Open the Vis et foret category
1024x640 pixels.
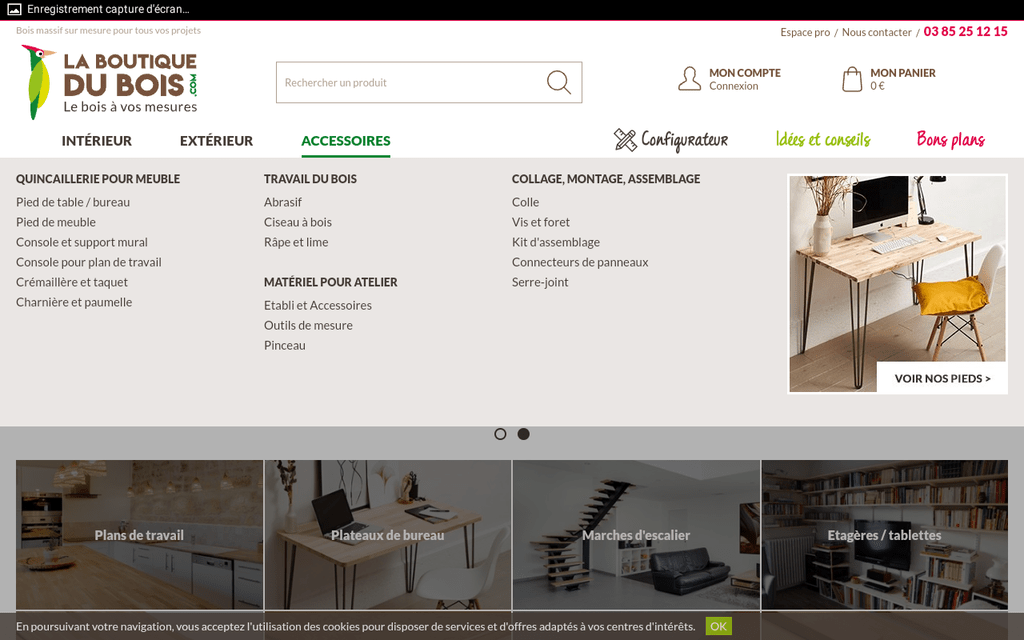click(541, 223)
